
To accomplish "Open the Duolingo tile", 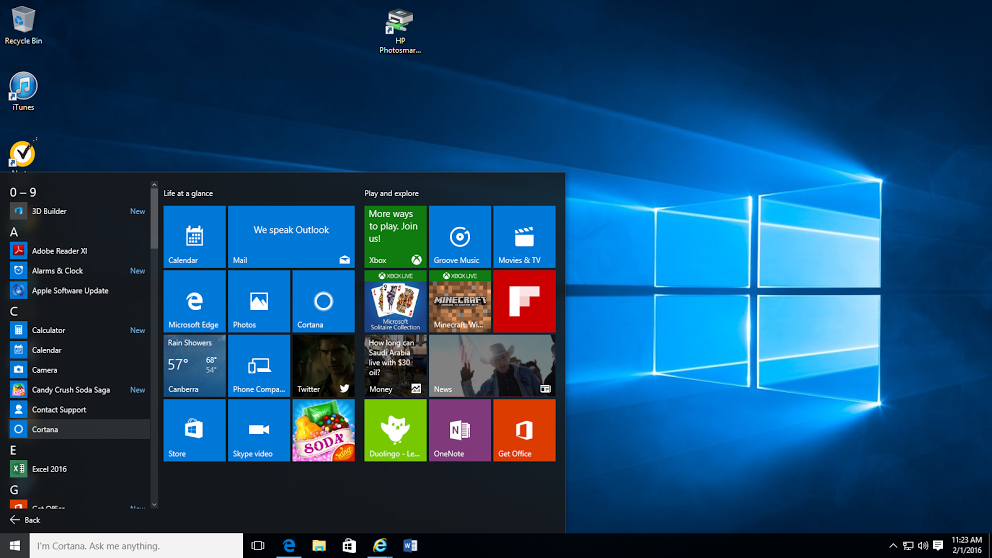I will (x=395, y=430).
